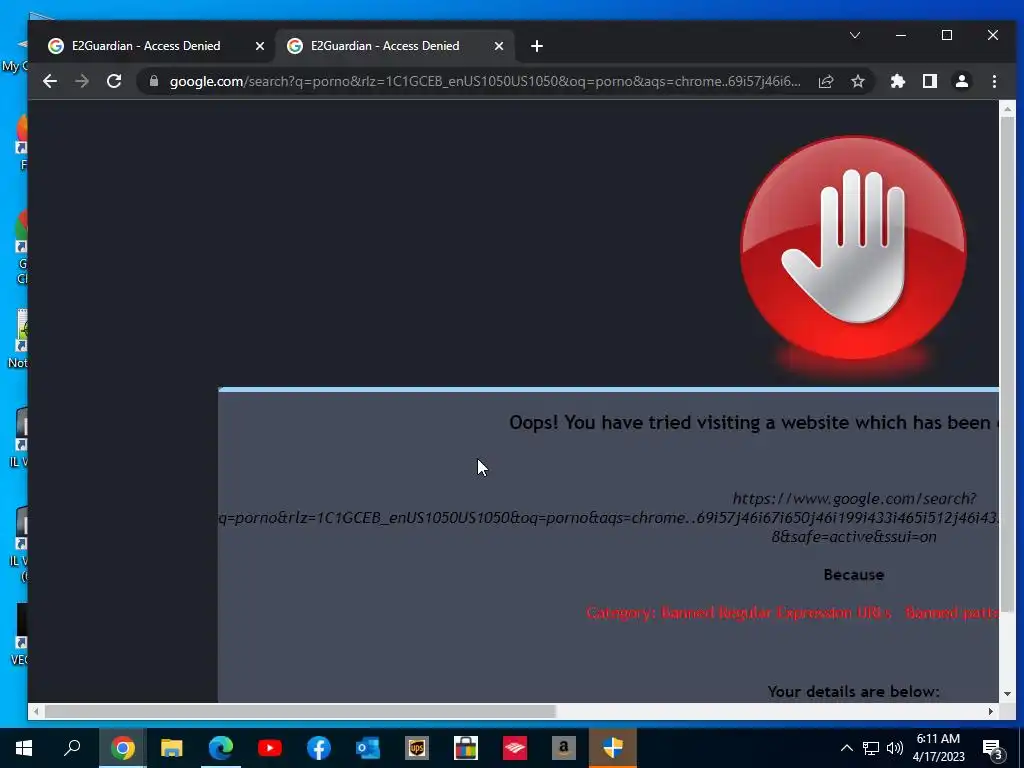Click the scroll right arrow
Viewport: 1024px width, 768px height.
pyautogui.click(x=991, y=711)
